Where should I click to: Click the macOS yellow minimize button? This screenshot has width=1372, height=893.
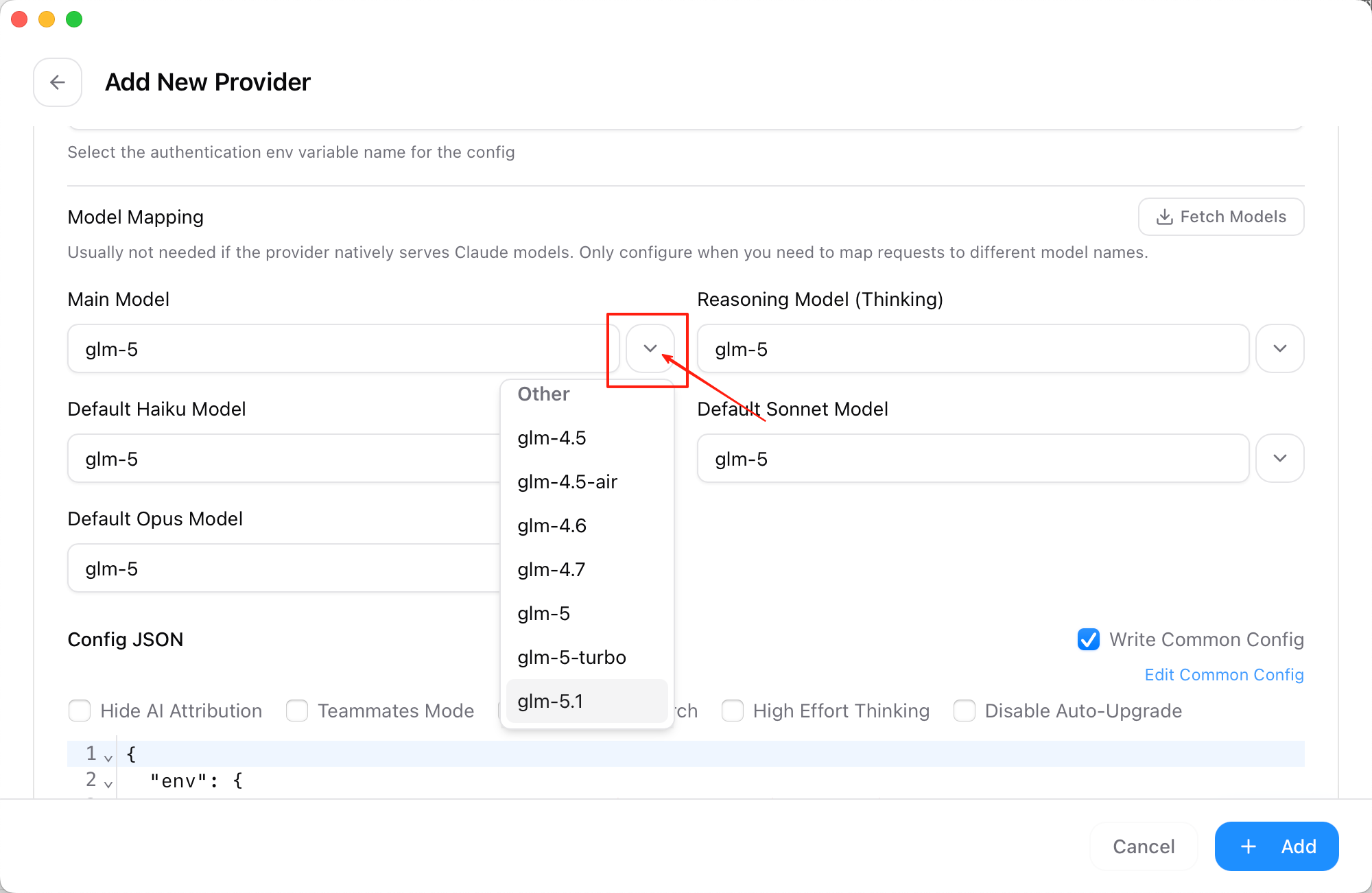click(x=47, y=19)
